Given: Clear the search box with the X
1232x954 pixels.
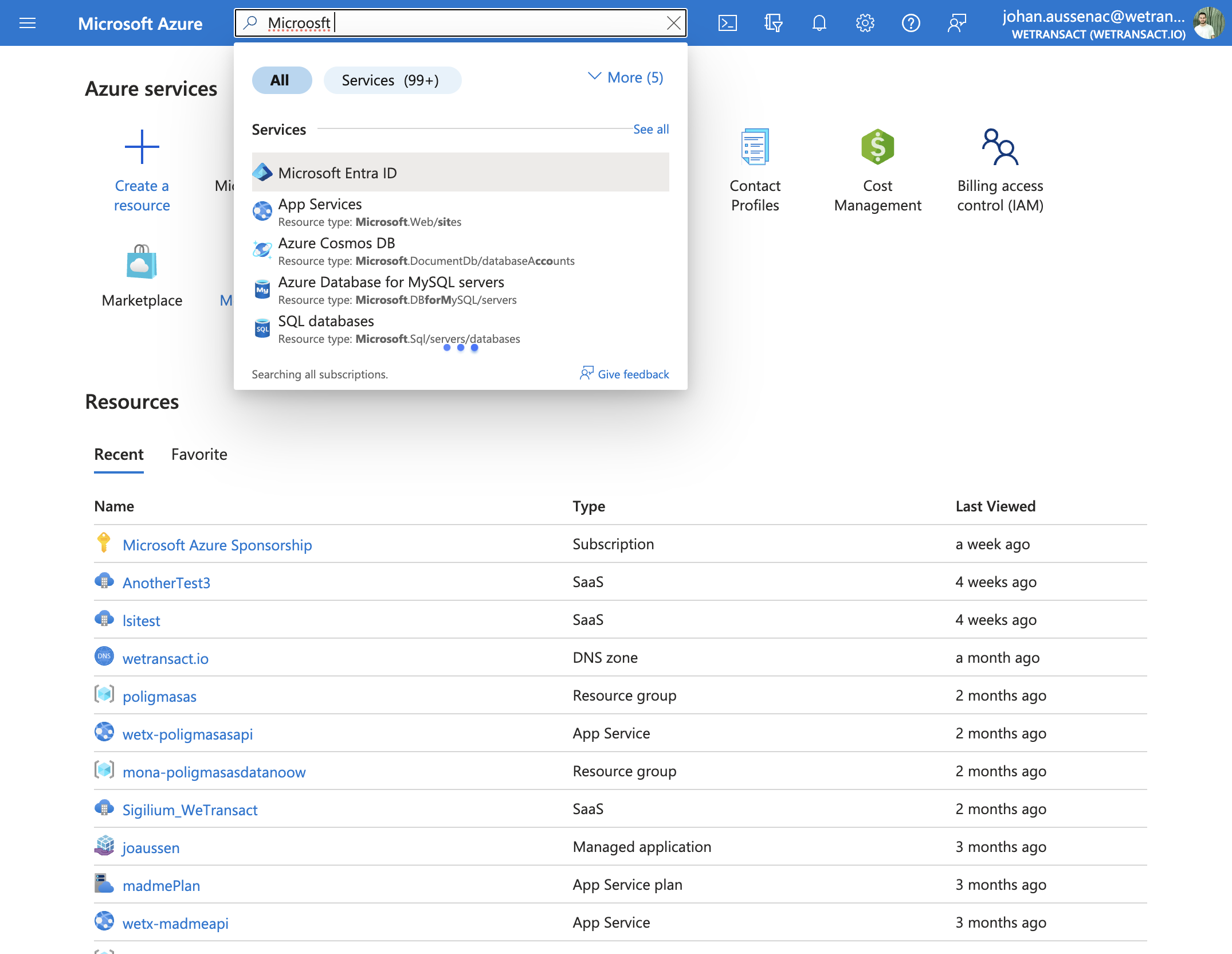Looking at the screenshot, I should [x=673, y=23].
